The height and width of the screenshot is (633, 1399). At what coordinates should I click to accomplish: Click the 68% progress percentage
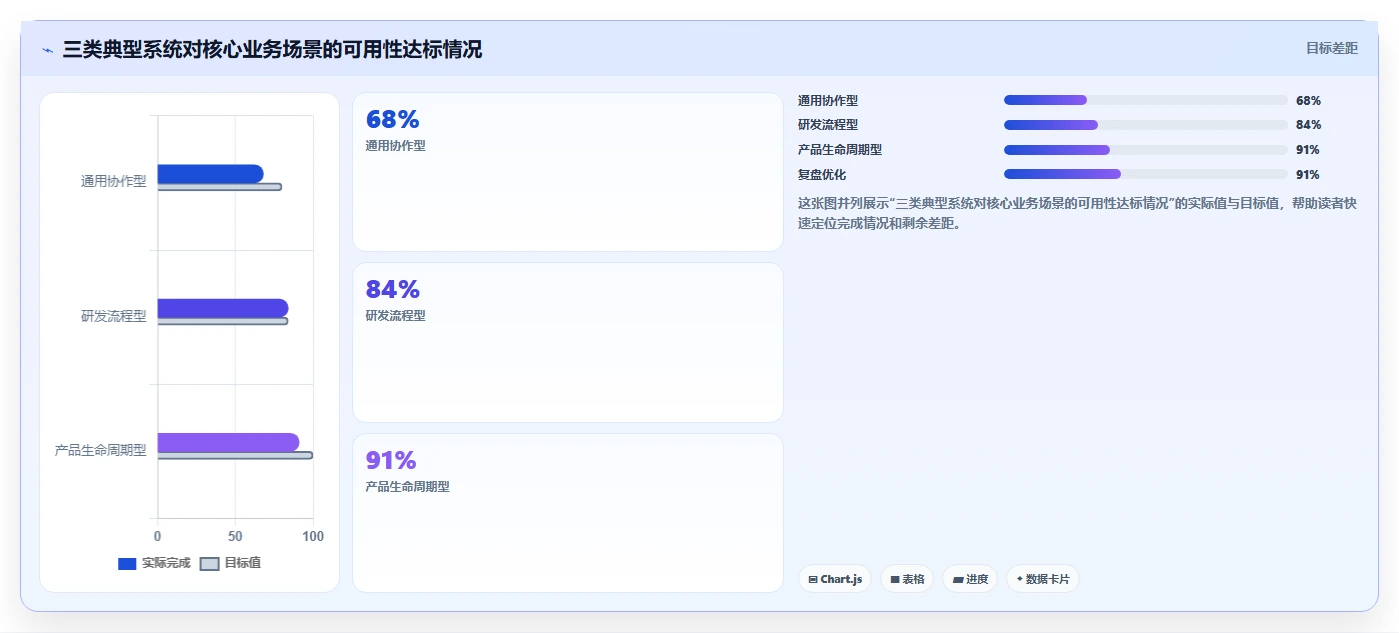coord(1308,101)
